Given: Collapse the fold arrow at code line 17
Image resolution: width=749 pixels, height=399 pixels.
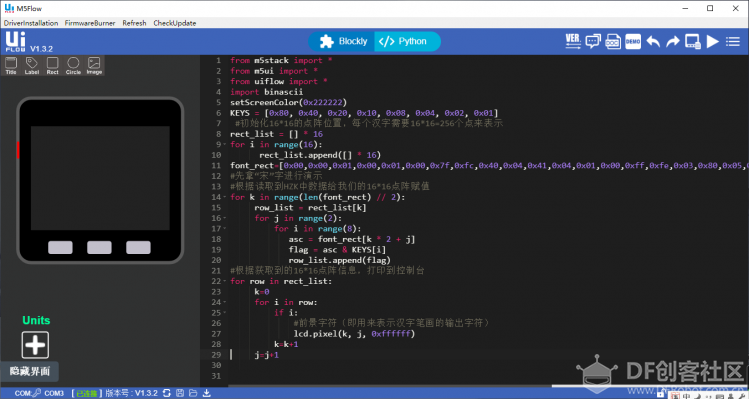Looking at the screenshot, I should coord(225,229).
